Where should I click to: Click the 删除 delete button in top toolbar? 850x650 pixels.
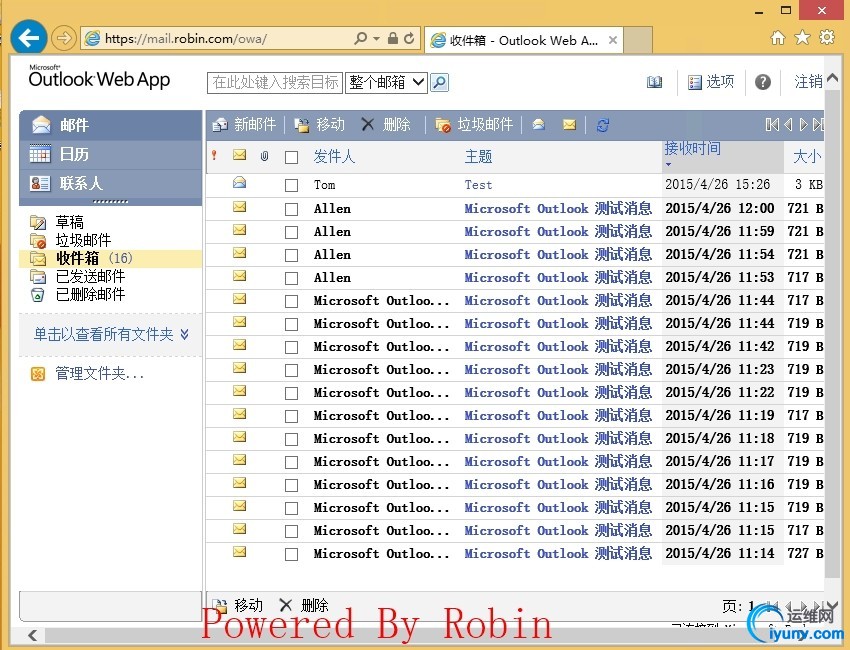[386, 125]
